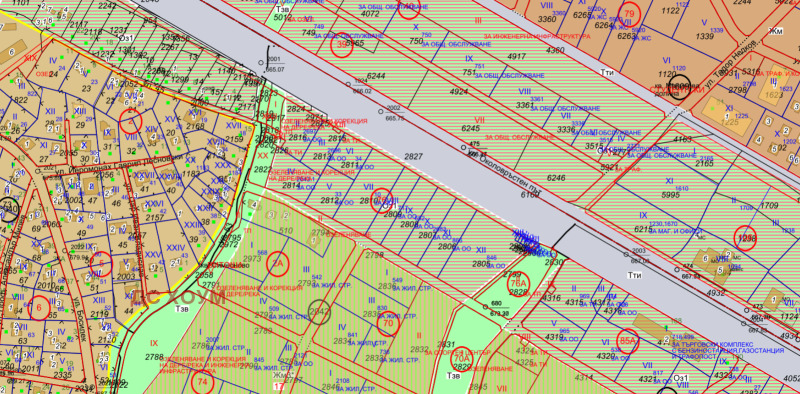Image resolution: width=800 pixels, height=394 pixels.
Task: Click parcel number 2827 on the road
Action: pyautogui.click(x=413, y=157)
